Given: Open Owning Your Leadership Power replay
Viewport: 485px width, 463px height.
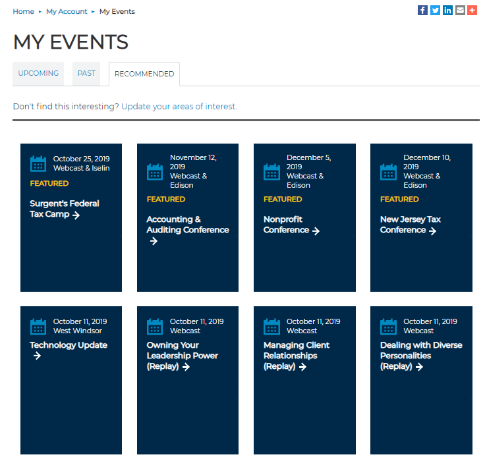Looking at the screenshot, I should (x=182, y=356).
